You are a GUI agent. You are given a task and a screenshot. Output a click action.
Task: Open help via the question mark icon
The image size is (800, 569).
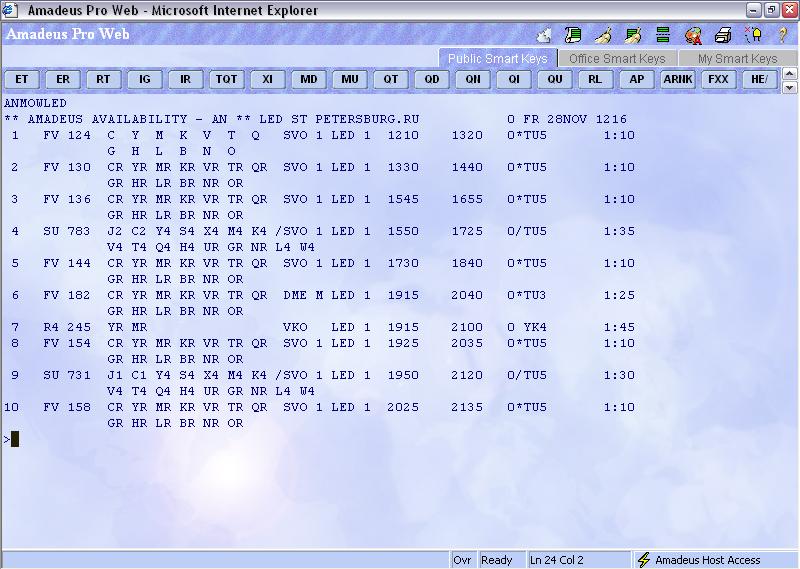tap(783, 35)
